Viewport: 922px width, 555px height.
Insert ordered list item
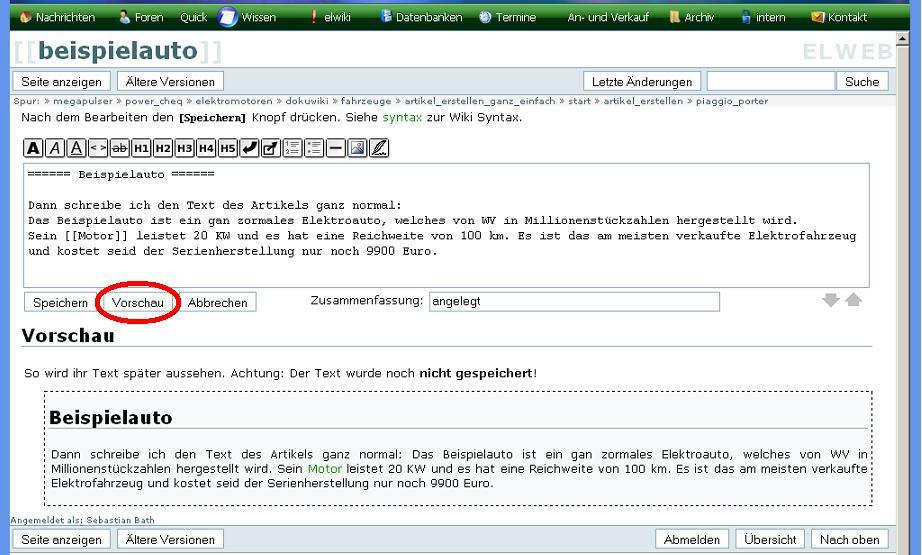(293, 148)
